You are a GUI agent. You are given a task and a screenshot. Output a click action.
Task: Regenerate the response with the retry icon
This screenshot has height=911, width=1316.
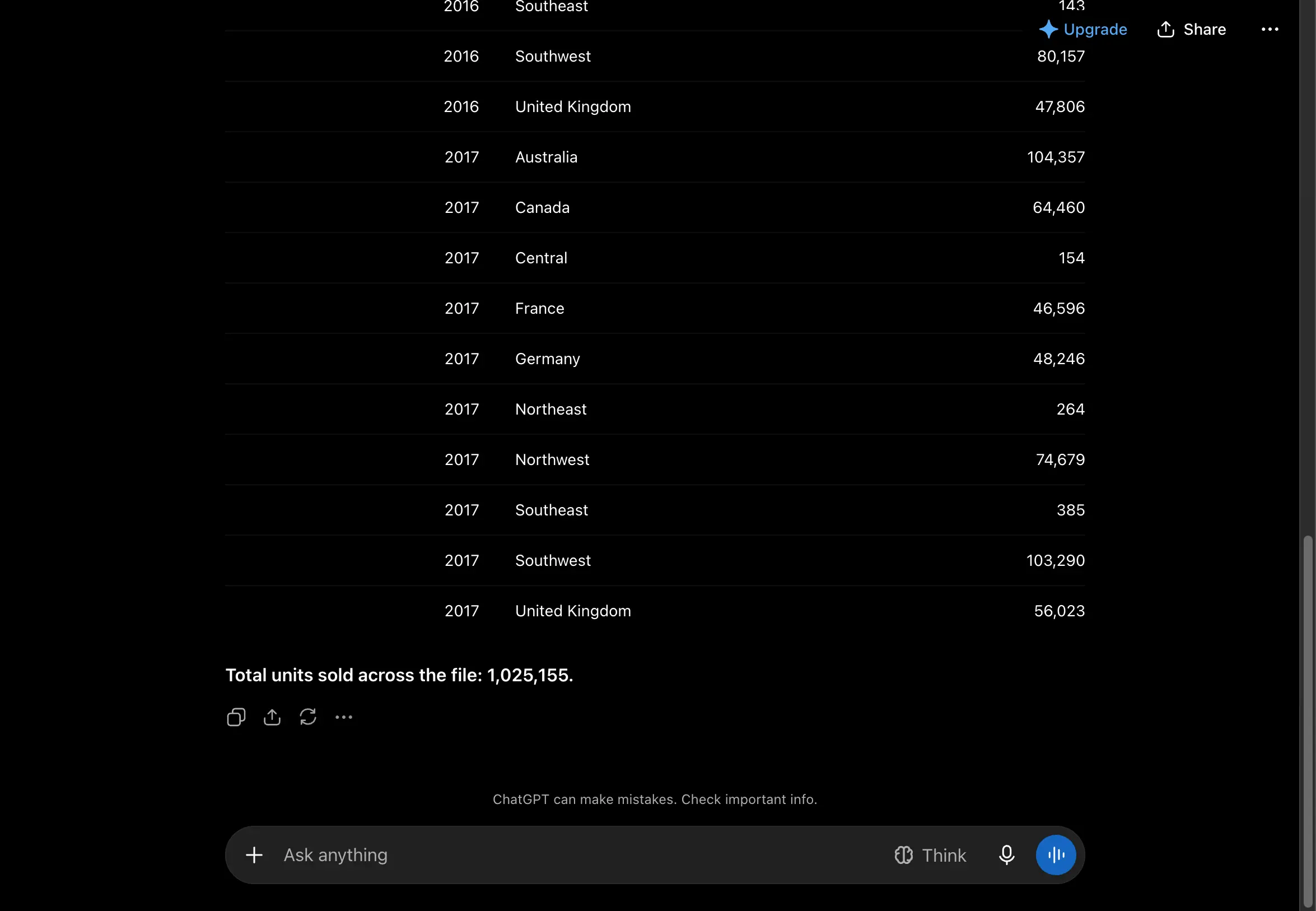308,717
